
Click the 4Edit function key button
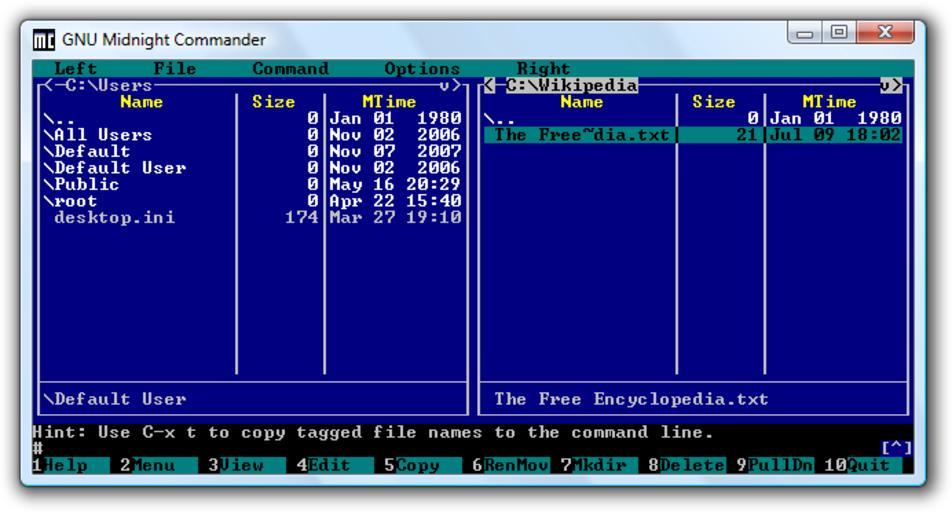pyautogui.click(x=335, y=465)
